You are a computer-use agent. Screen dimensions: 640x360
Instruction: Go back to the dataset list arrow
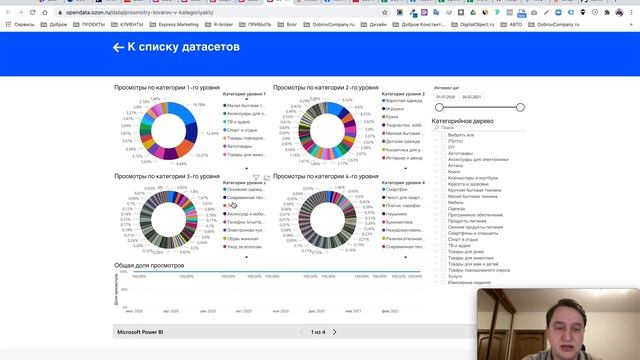pos(118,47)
